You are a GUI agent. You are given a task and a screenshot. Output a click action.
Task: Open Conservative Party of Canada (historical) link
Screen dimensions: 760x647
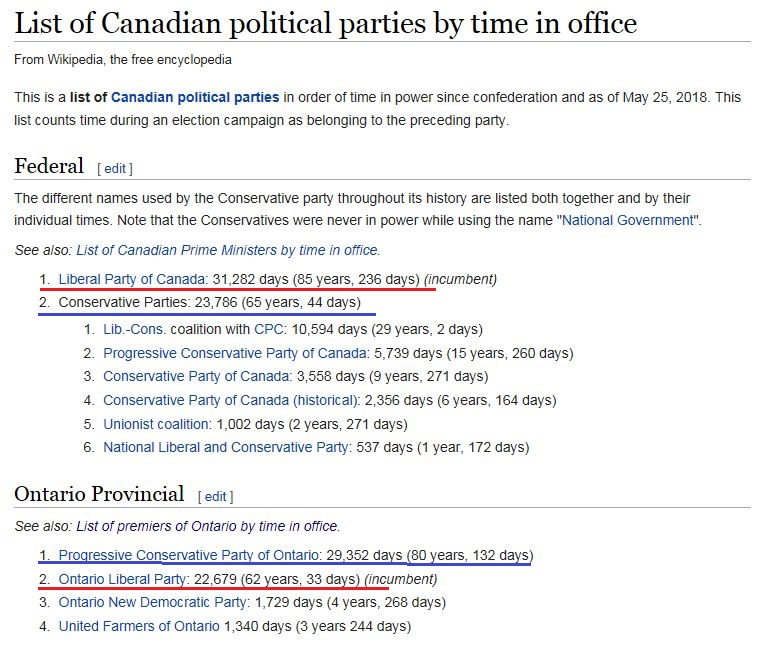[230, 400]
